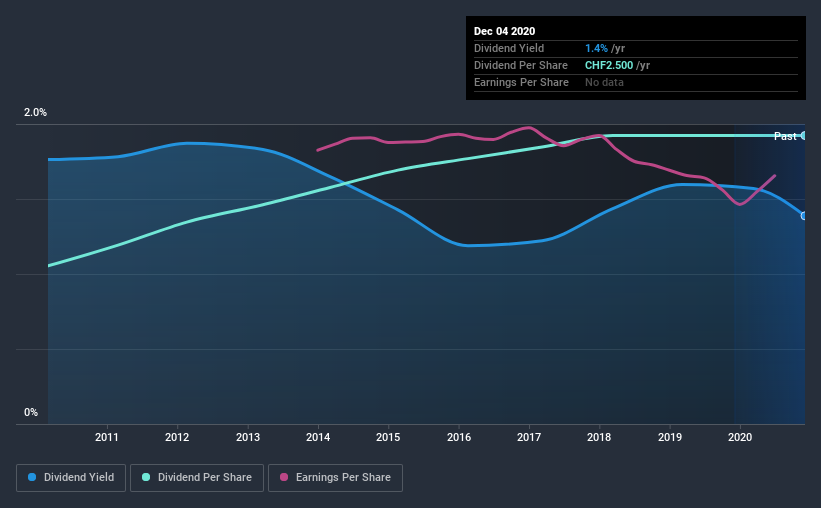Click the teal Dividend Per Share legend dot
Image resolution: width=821 pixels, height=508 pixels.
click(146, 477)
